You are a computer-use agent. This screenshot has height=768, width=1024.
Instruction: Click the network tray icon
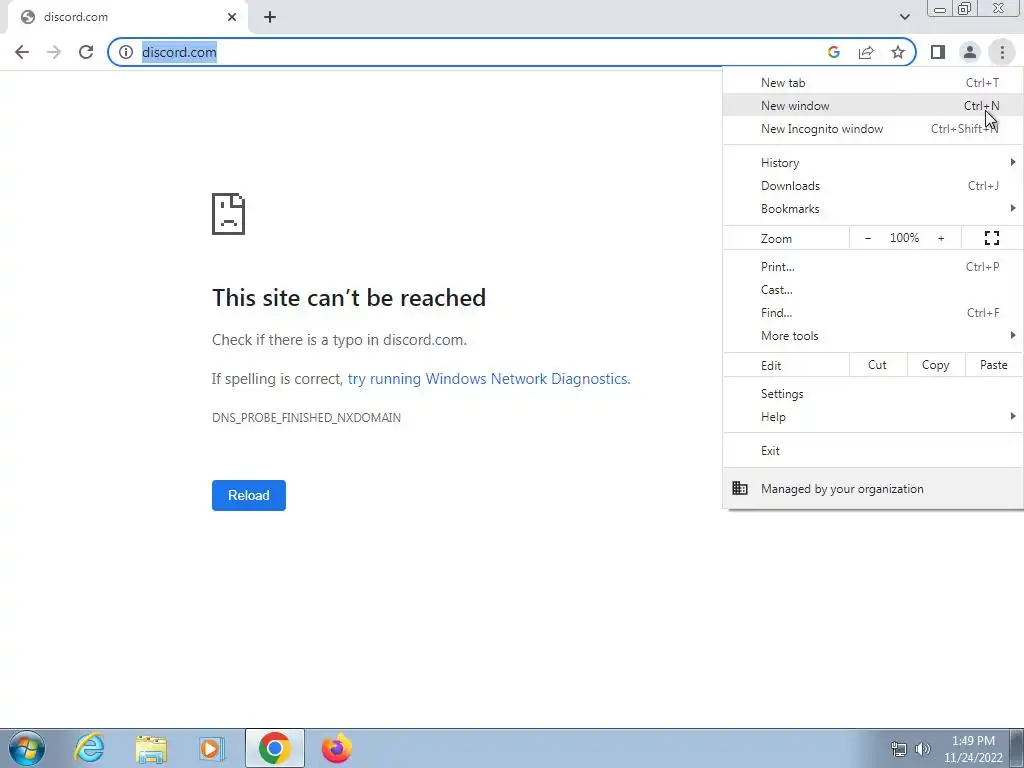pos(899,749)
